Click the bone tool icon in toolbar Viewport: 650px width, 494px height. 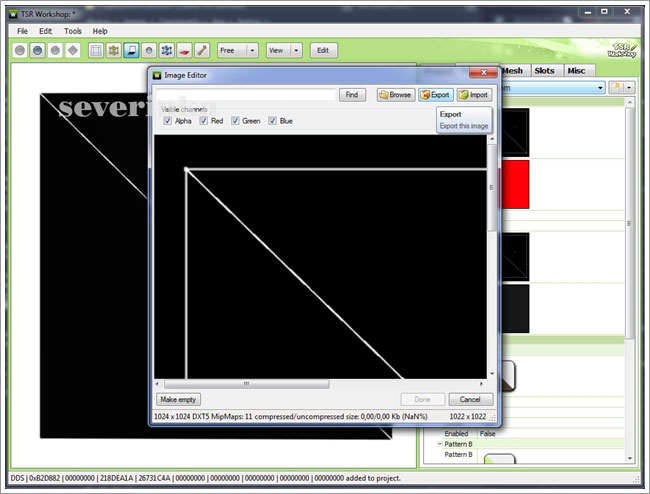[201, 50]
